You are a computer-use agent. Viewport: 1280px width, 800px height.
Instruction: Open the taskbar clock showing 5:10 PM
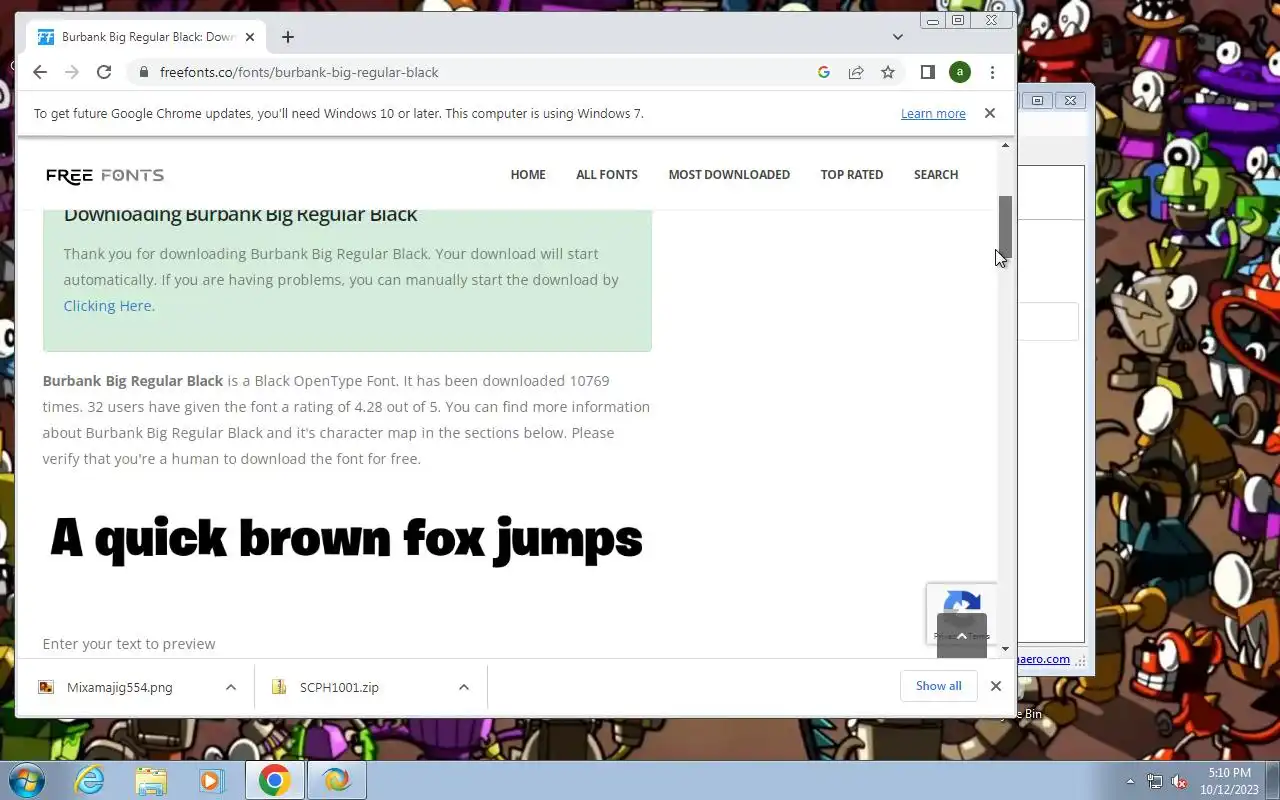tap(1229, 781)
